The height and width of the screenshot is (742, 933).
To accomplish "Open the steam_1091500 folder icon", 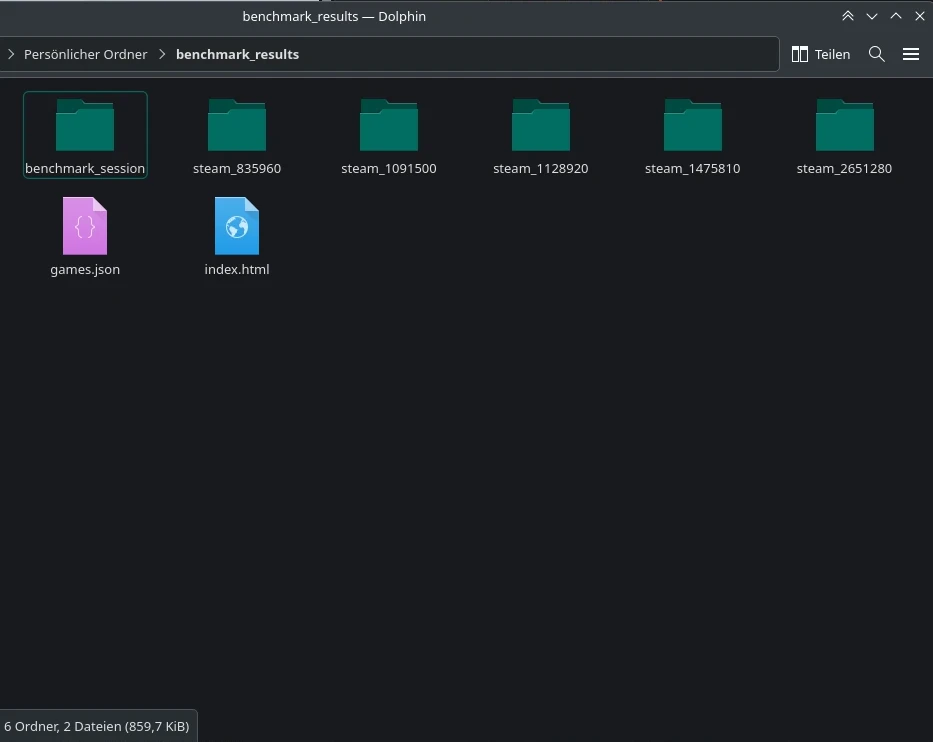I will 389,125.
